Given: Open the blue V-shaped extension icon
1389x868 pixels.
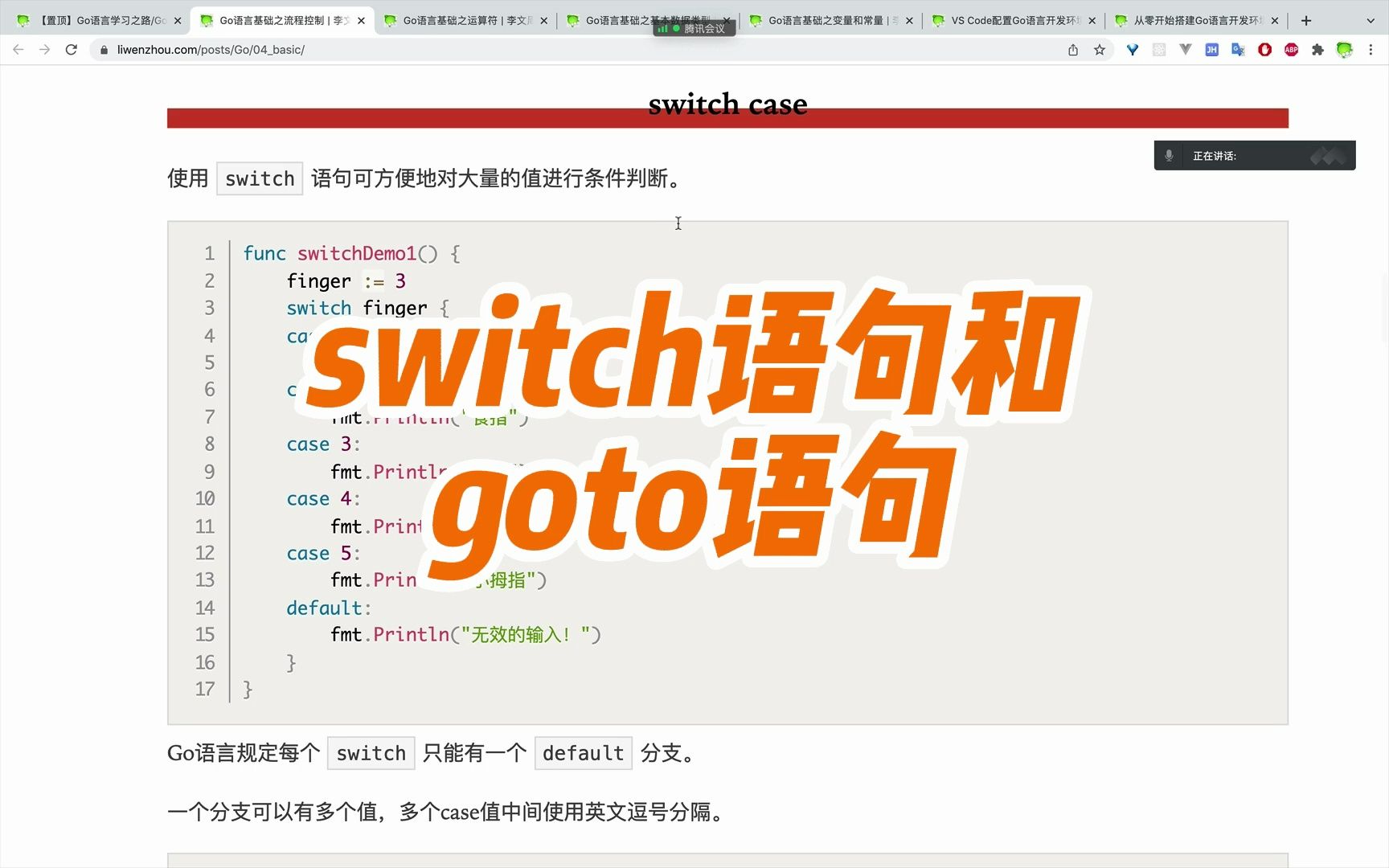Looking at the screenshot, I should tap(1133, 50).
